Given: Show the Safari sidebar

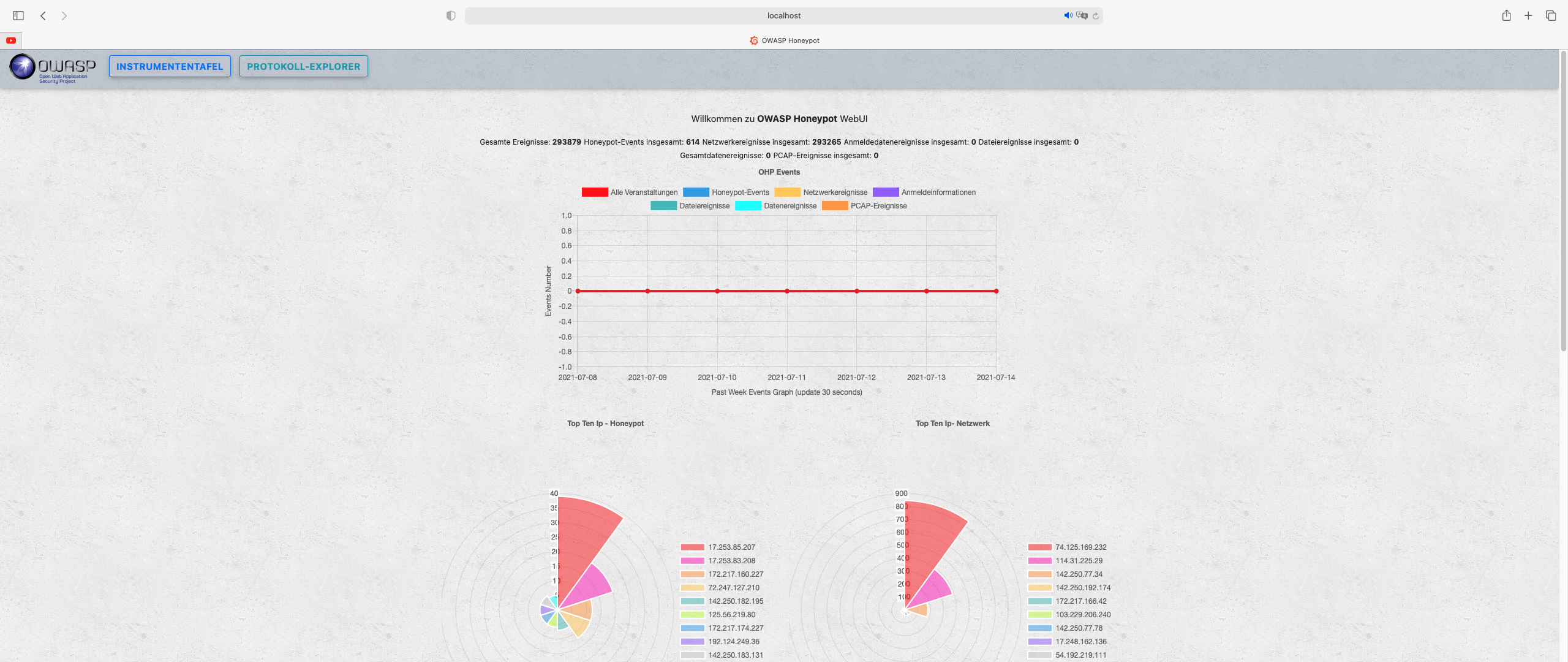Looking at the screenshot, I should coord(18,15).
